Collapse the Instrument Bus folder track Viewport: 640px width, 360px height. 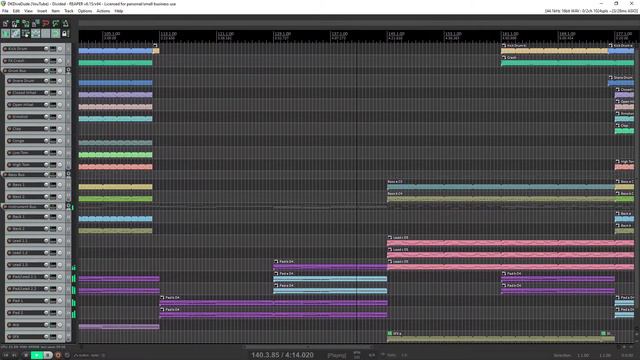[68, 206]
